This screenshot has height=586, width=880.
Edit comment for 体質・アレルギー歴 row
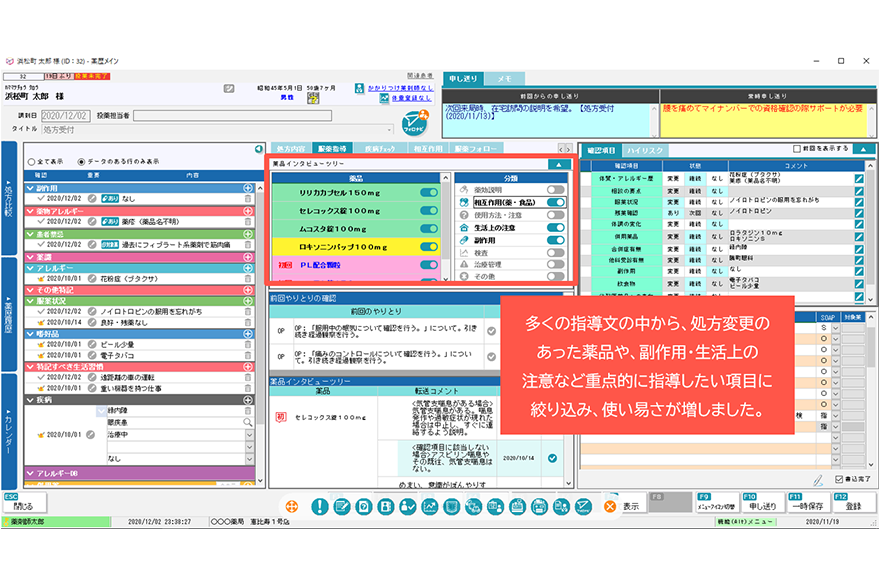(859, 181)
